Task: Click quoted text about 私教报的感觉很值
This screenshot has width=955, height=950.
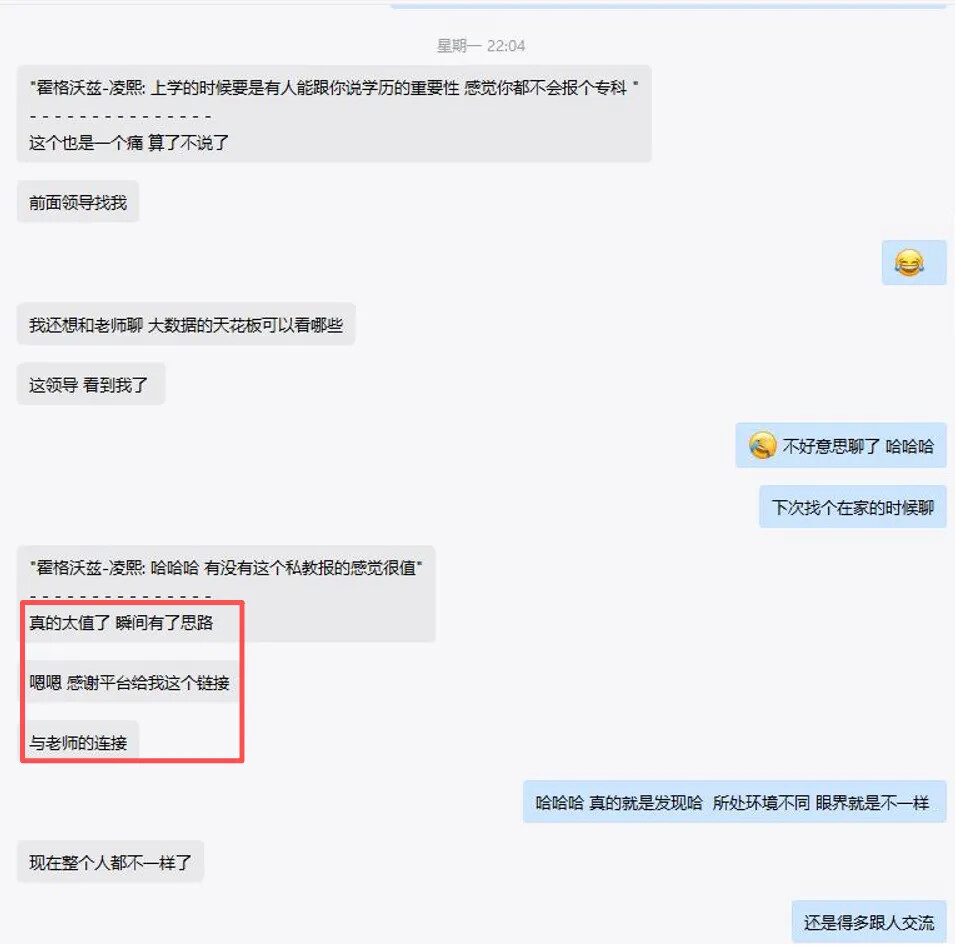Action: (x=226, y=568)
